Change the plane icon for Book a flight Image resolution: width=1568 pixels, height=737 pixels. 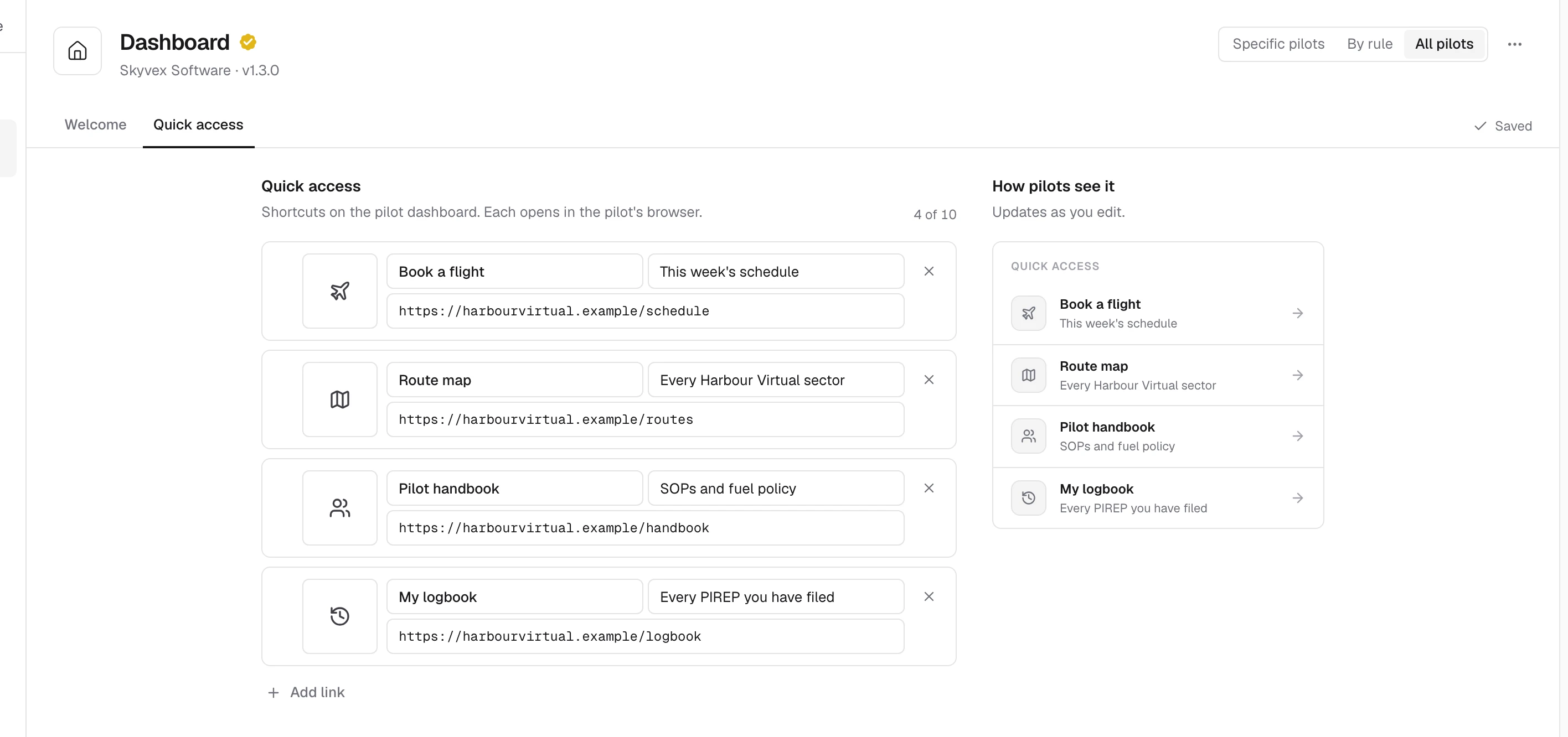(339, 290)
